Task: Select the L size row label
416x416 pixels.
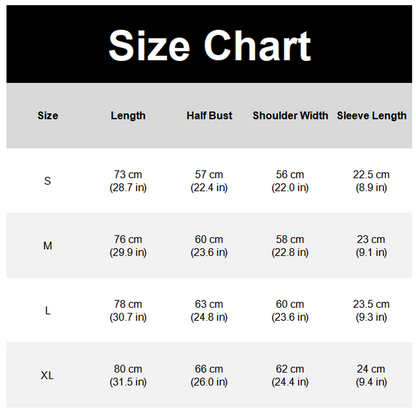Action: (x=48, y=311)
